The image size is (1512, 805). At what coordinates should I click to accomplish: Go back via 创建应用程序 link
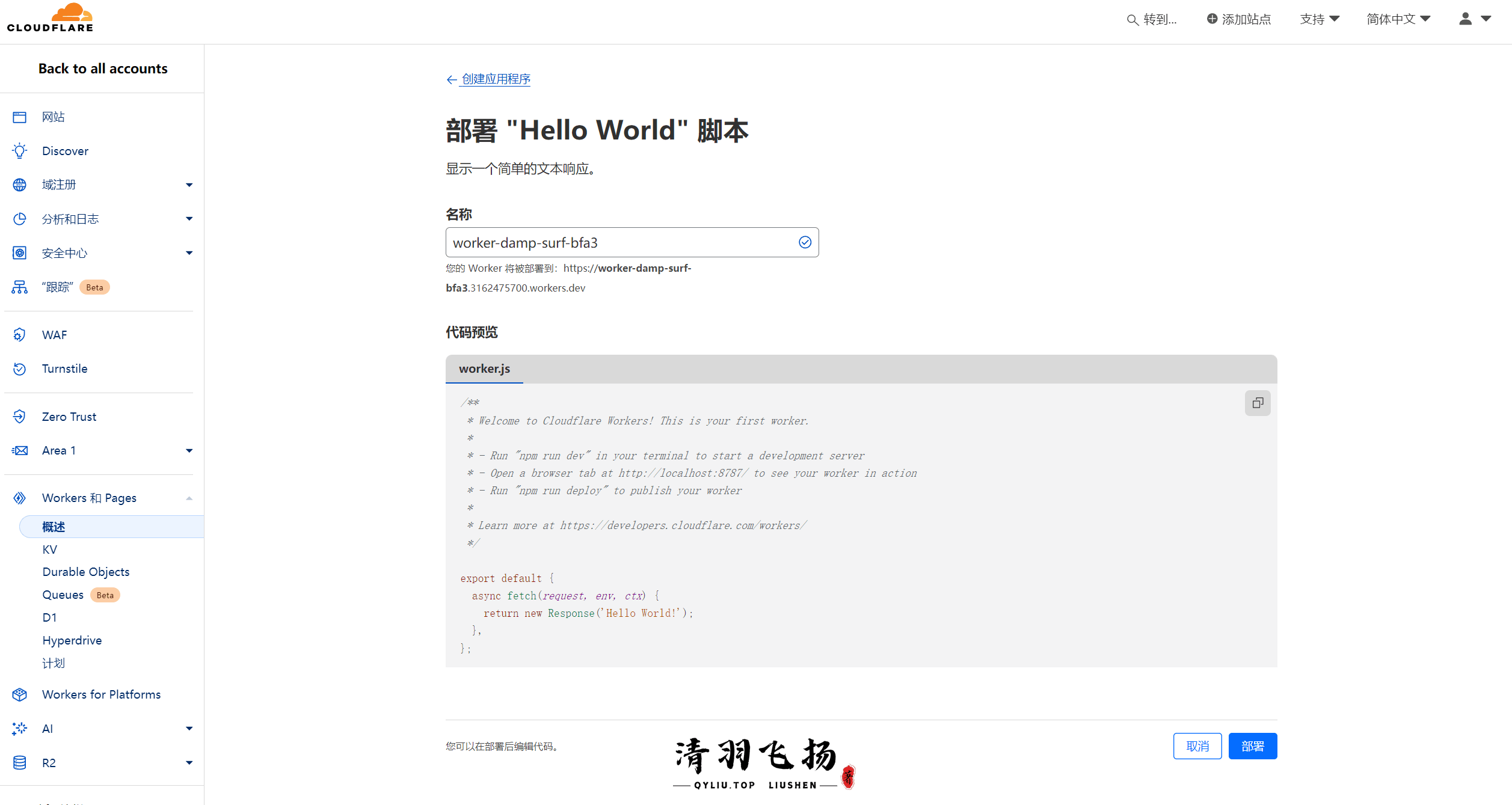tap(496, 79)
